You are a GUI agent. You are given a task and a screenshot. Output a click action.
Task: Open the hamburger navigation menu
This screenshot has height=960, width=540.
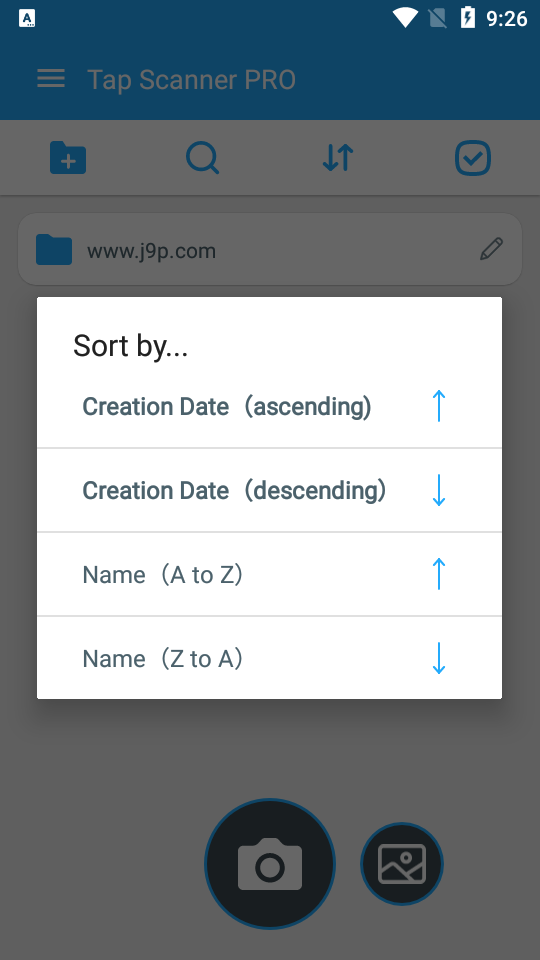51,78
